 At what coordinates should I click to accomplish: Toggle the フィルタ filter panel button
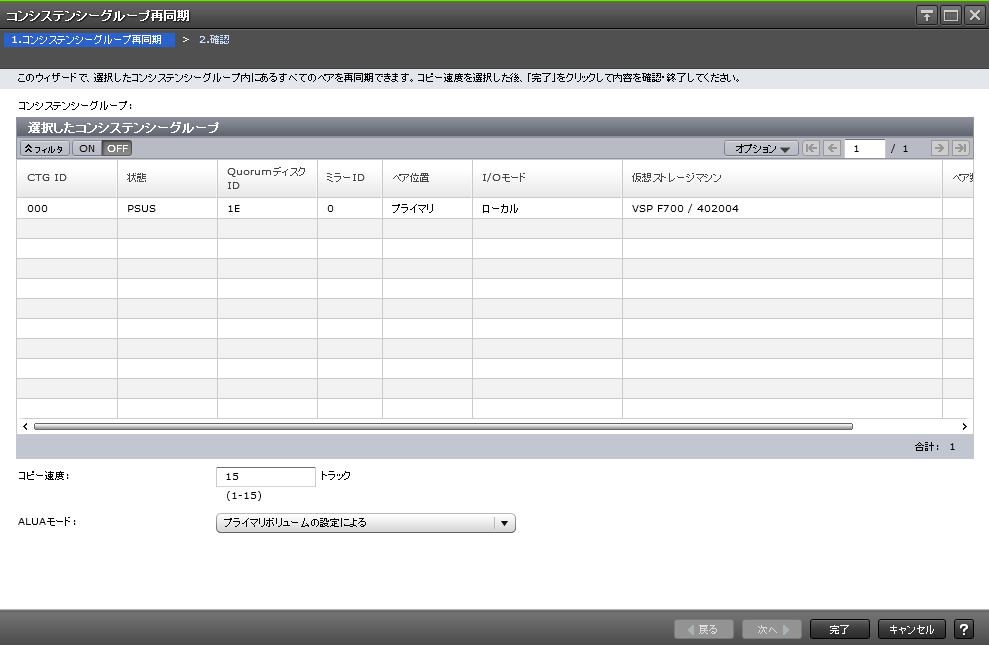(x=44, y=148)
